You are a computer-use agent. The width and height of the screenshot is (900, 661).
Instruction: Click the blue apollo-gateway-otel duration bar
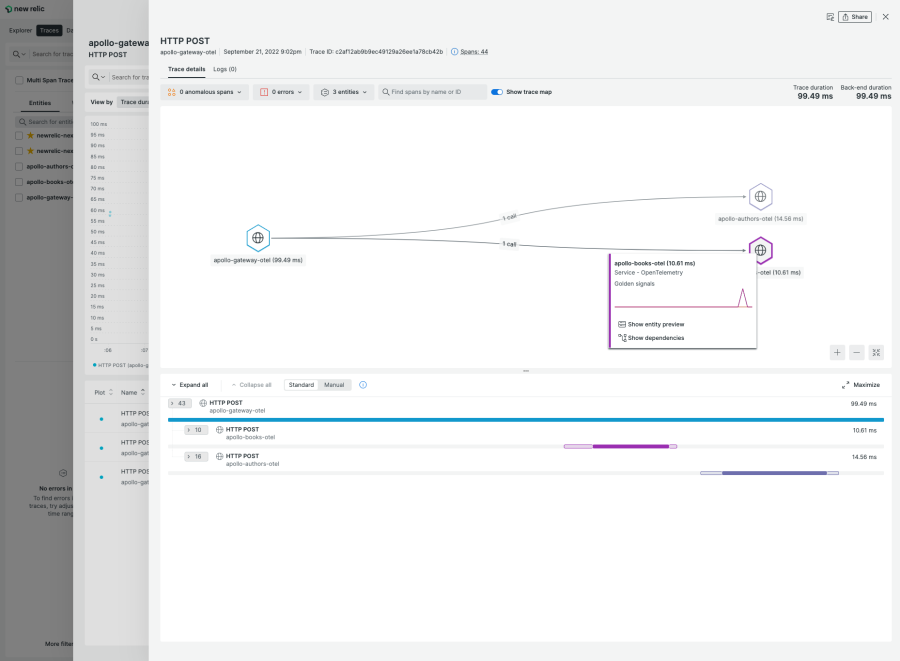tap(526, 420)
